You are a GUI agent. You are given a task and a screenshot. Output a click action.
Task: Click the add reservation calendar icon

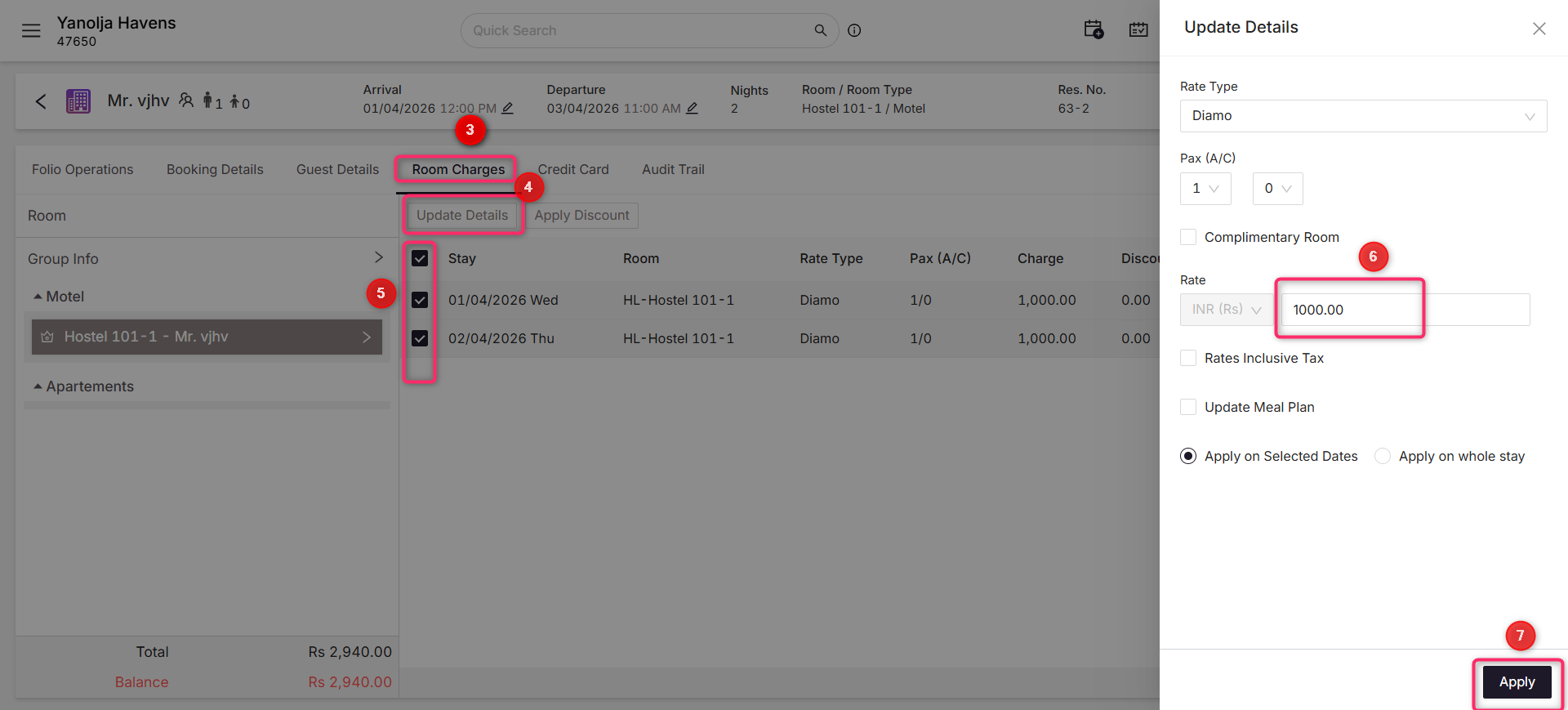[x=1094, y=29]
